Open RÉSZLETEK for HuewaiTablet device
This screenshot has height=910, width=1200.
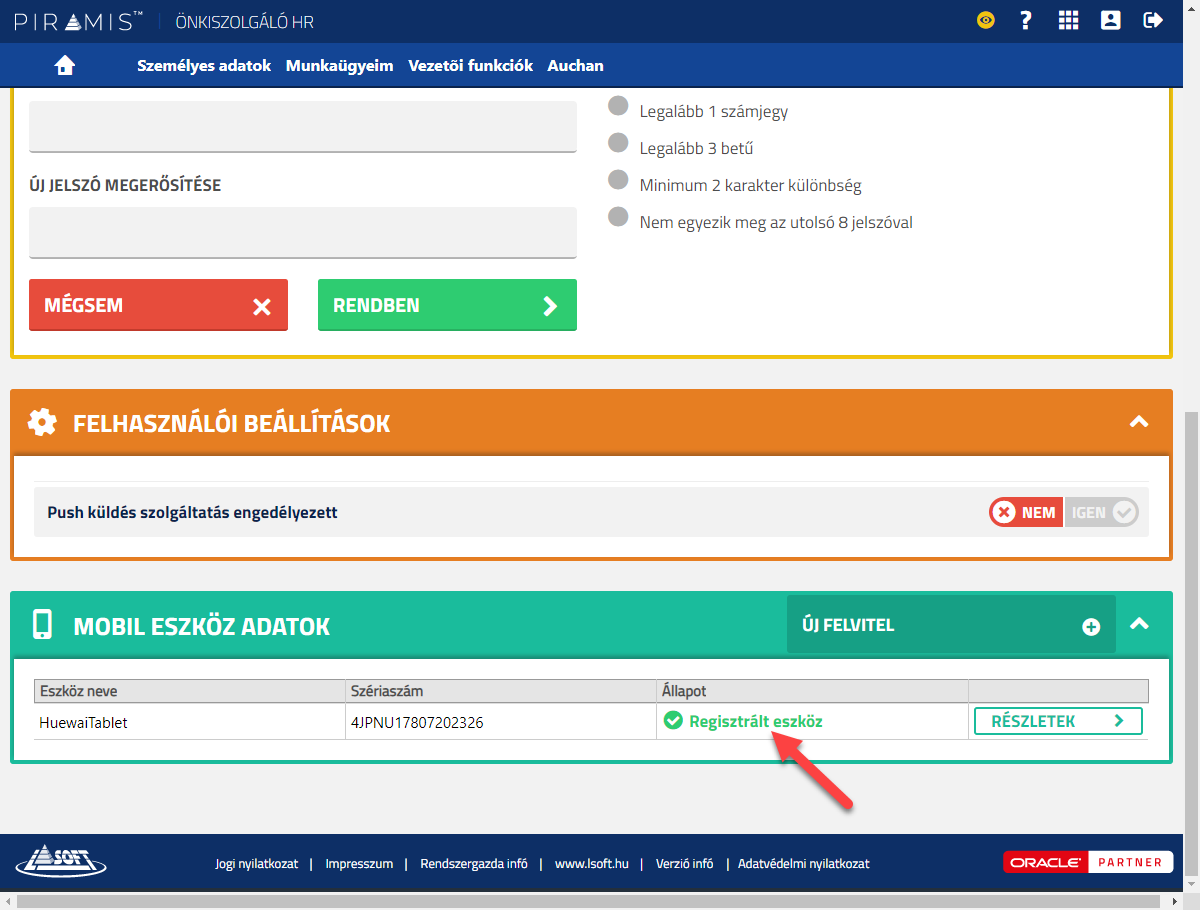1058,721
